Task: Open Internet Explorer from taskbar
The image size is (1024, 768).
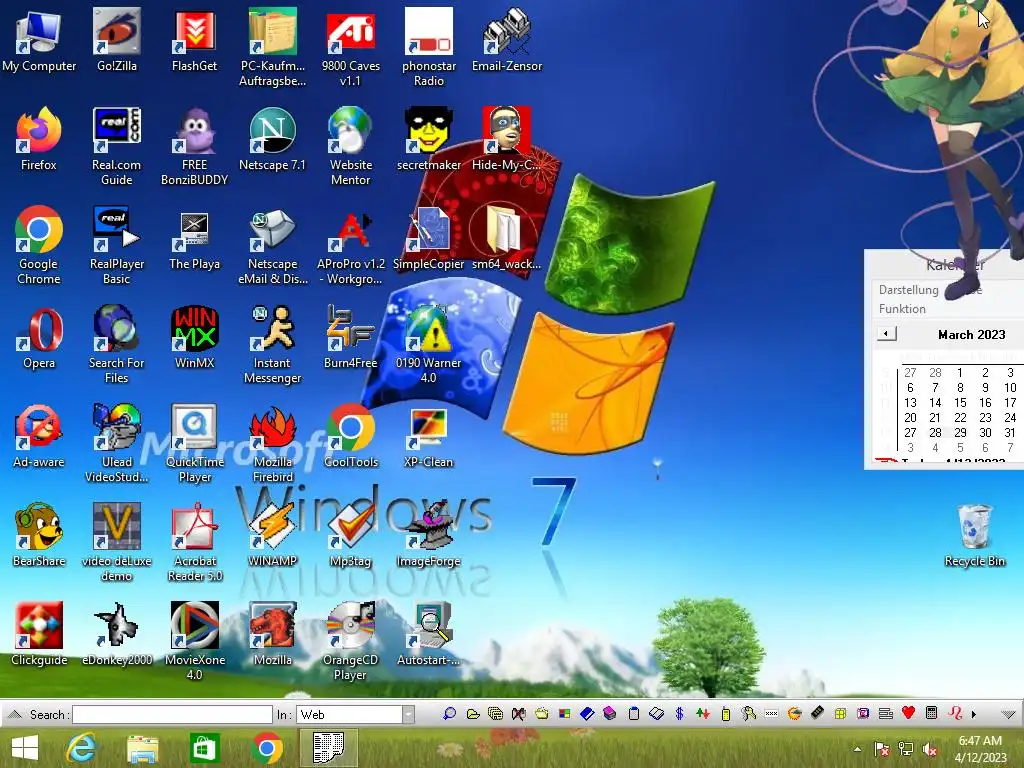Action: tap(81, 748)
